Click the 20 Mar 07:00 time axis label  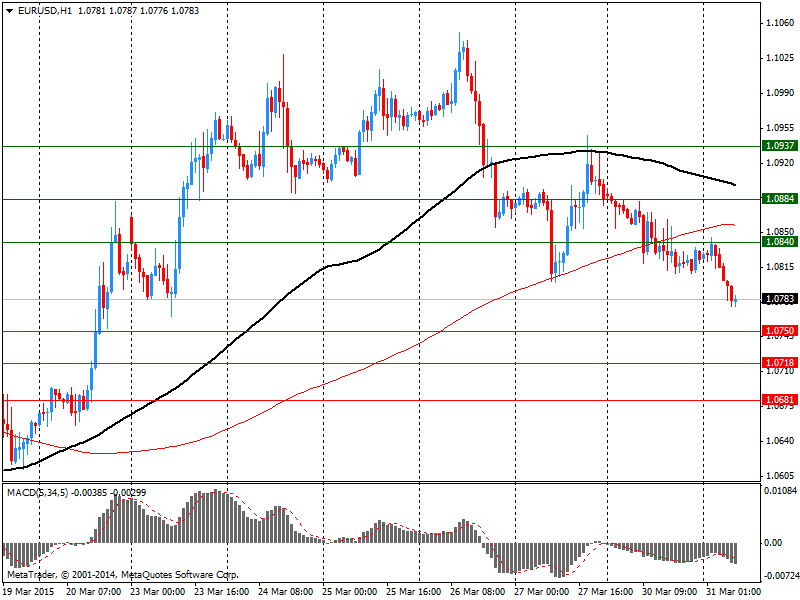point(93,592)
